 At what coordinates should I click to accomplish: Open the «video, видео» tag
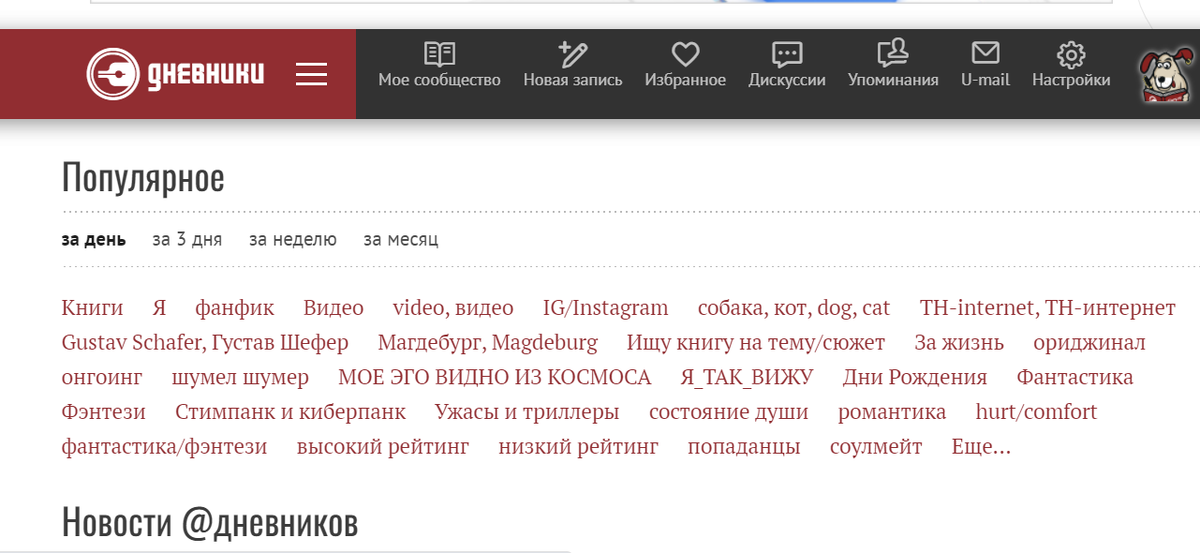coord(453,308)
